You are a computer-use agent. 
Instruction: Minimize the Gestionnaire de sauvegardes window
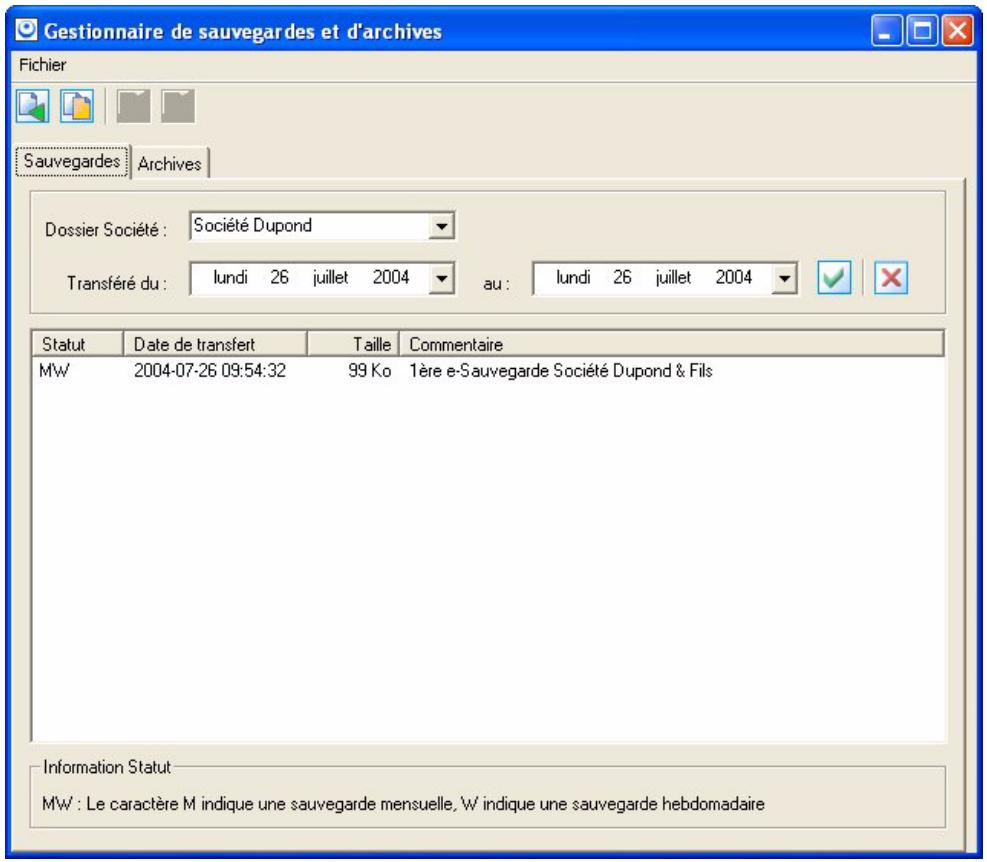887,30
